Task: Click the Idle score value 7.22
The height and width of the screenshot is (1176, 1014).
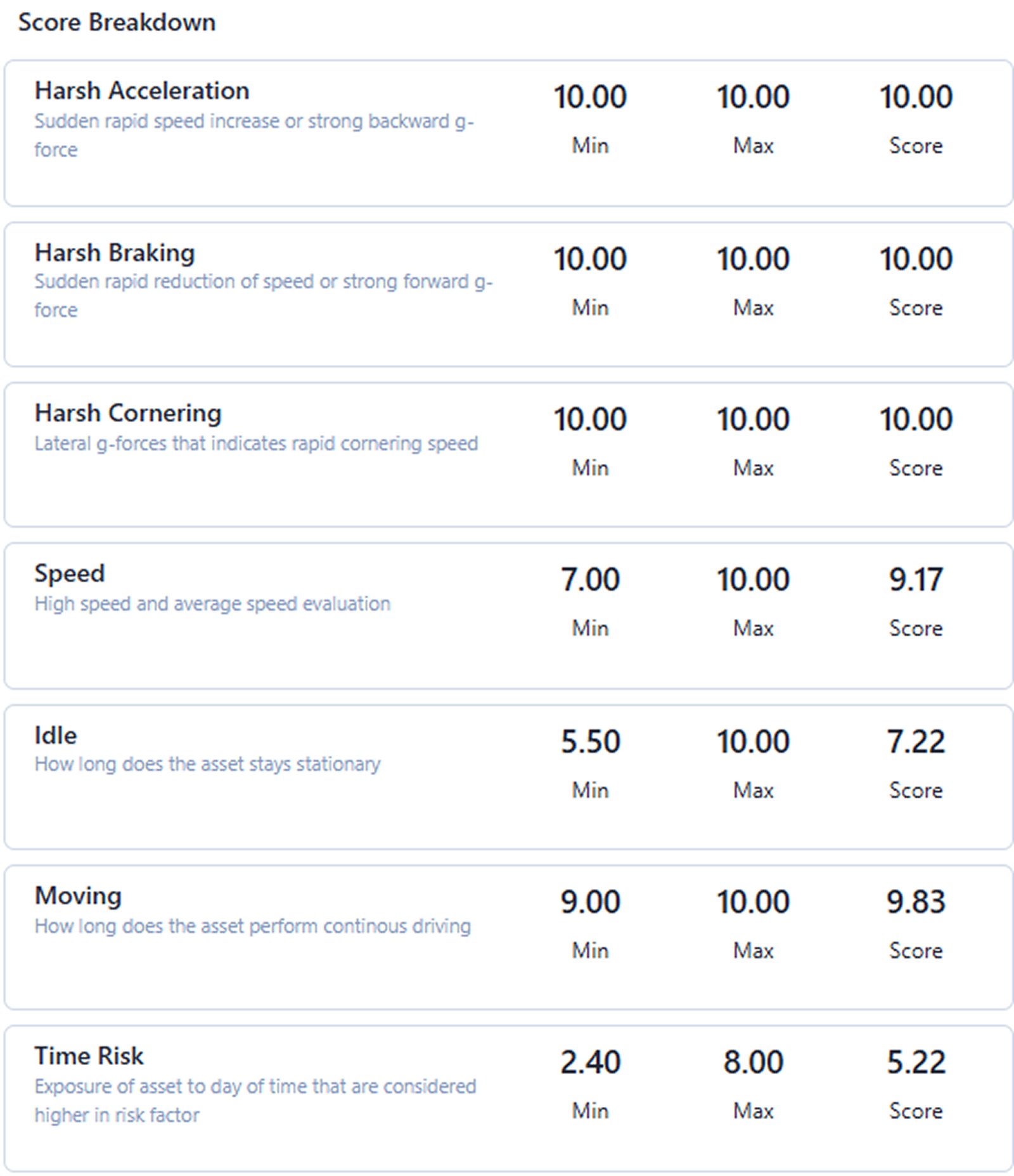Action: (916, 742)
